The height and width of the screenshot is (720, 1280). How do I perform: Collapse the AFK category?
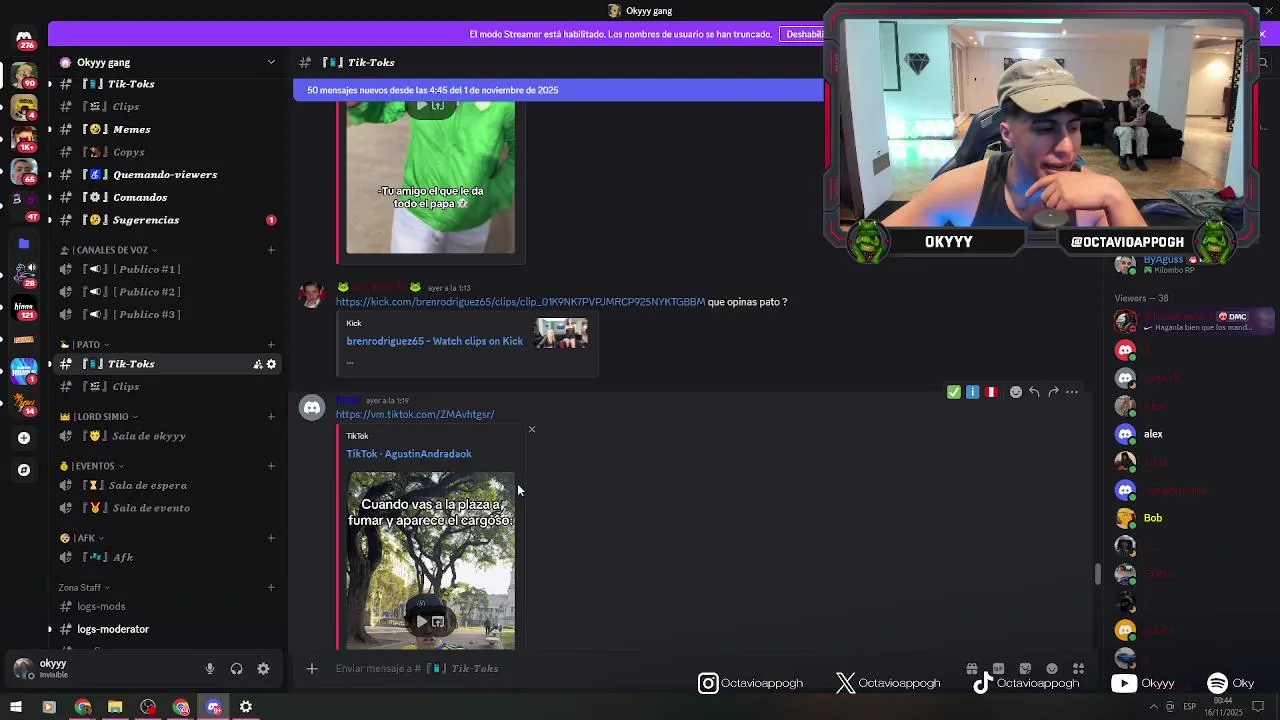82,538
